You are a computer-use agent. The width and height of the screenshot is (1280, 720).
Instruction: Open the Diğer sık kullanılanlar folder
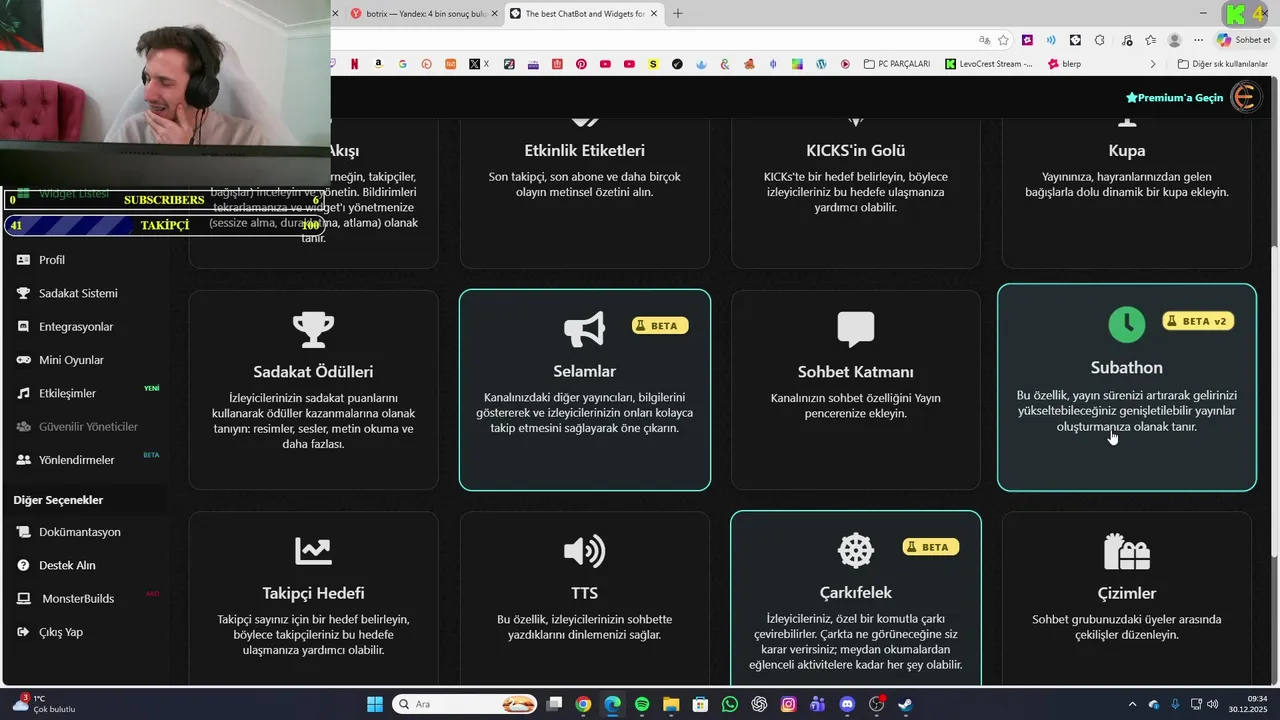click(x=1223, y=64)
